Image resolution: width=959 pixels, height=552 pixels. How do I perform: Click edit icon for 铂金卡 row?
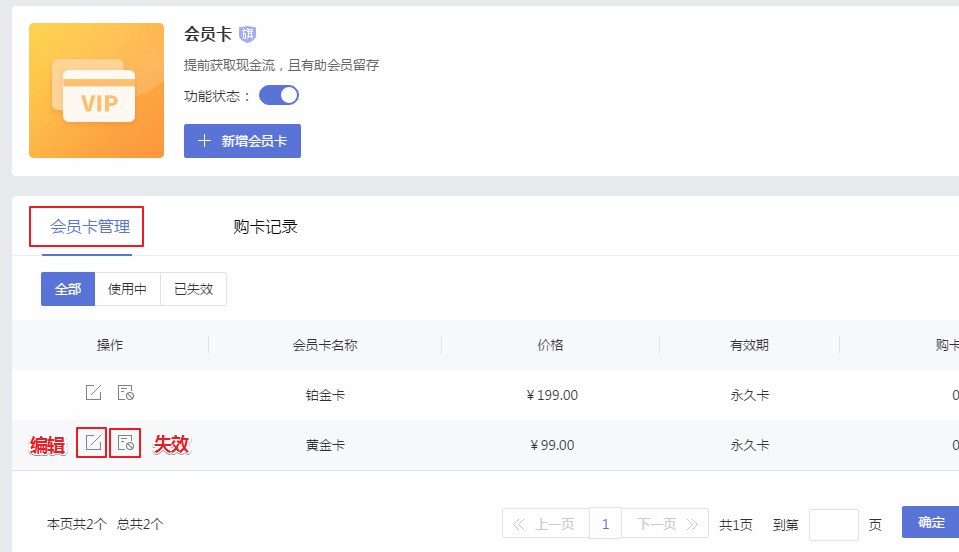pyautogui.click(x=94, y=392)
